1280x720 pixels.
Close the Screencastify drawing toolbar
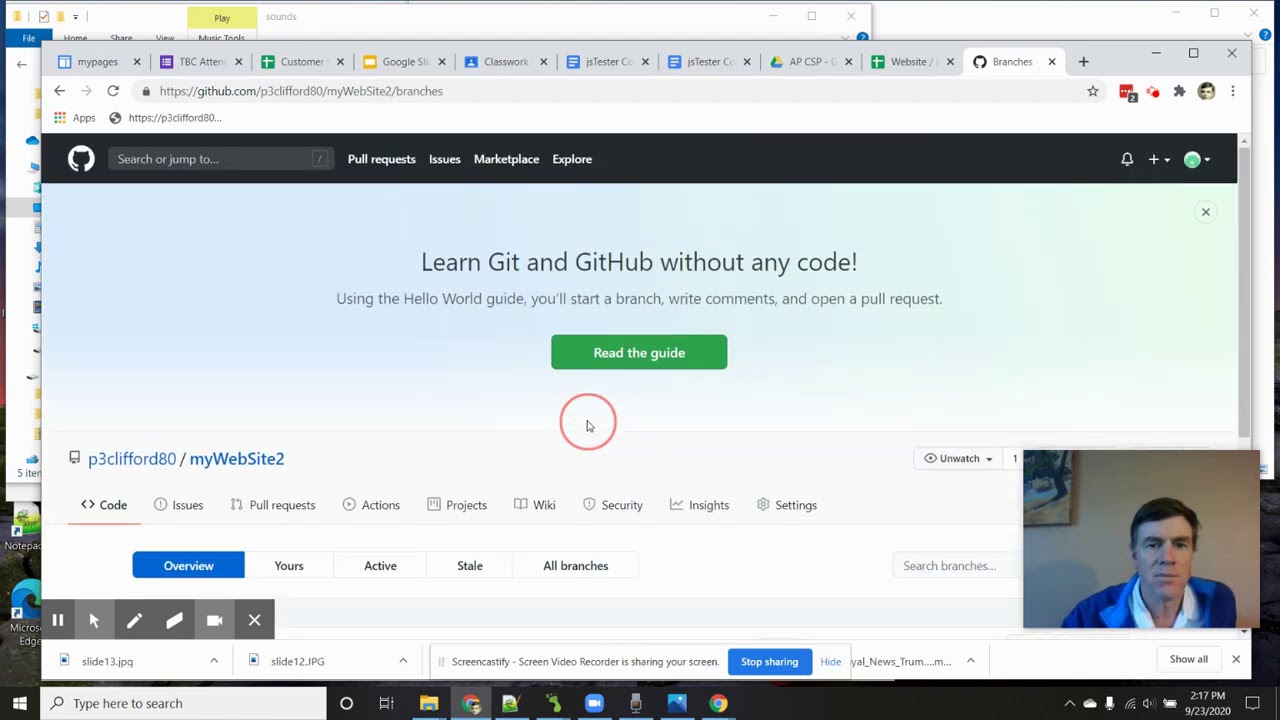point(254,621)
